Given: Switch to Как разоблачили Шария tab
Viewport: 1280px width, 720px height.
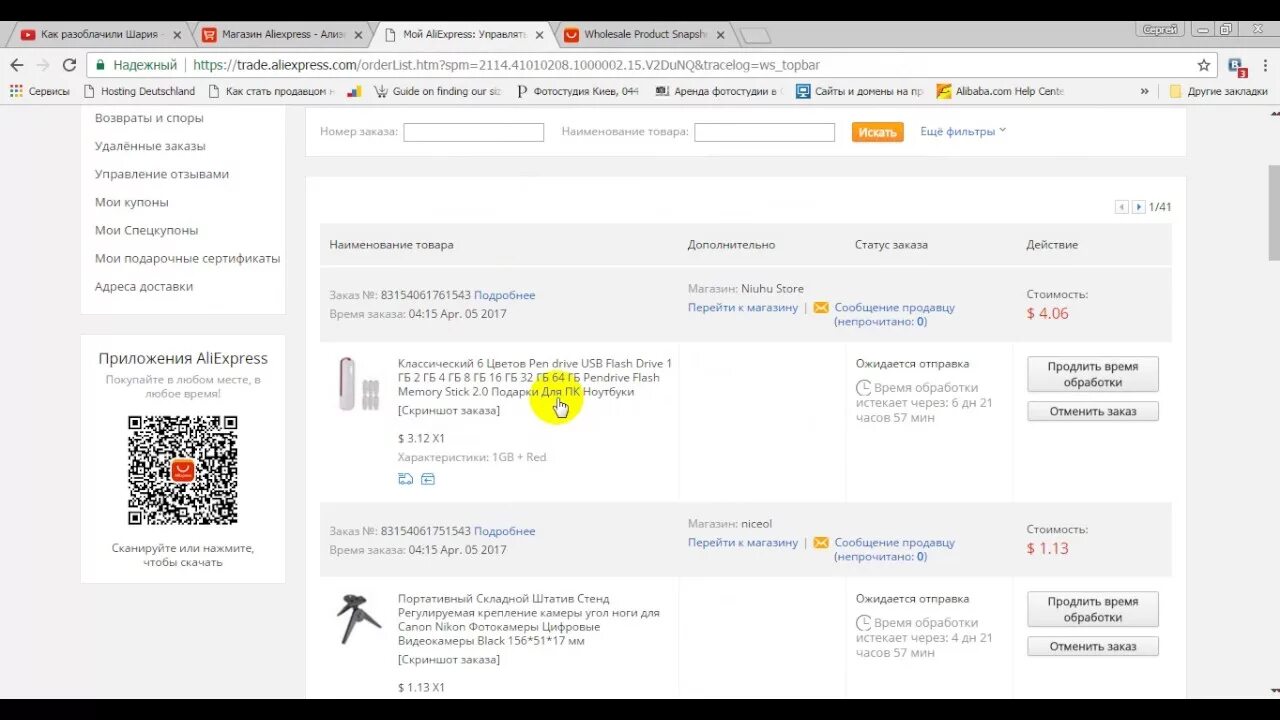Looking at the screenshot, I should [x=99, y=34].
